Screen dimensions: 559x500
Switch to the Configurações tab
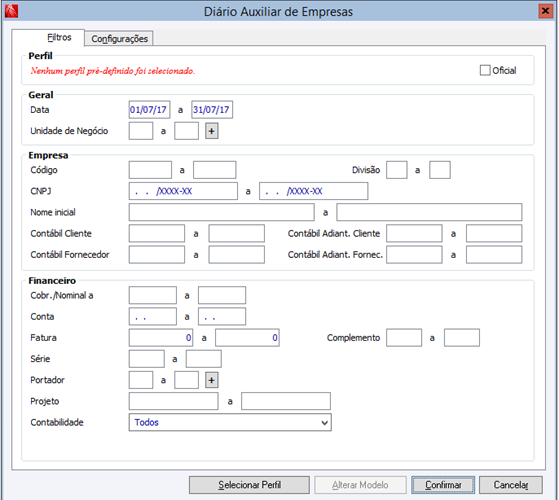point(119,38)
